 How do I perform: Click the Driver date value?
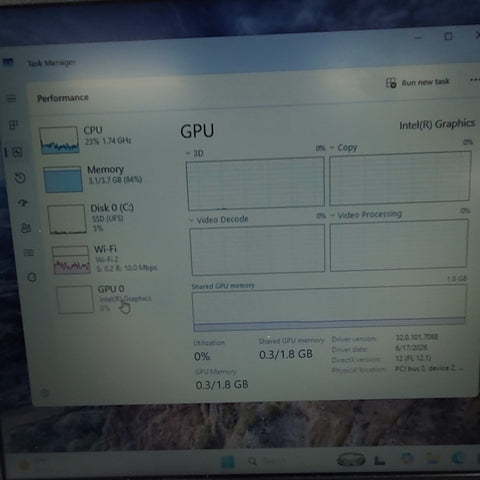[x=411, y=347]
